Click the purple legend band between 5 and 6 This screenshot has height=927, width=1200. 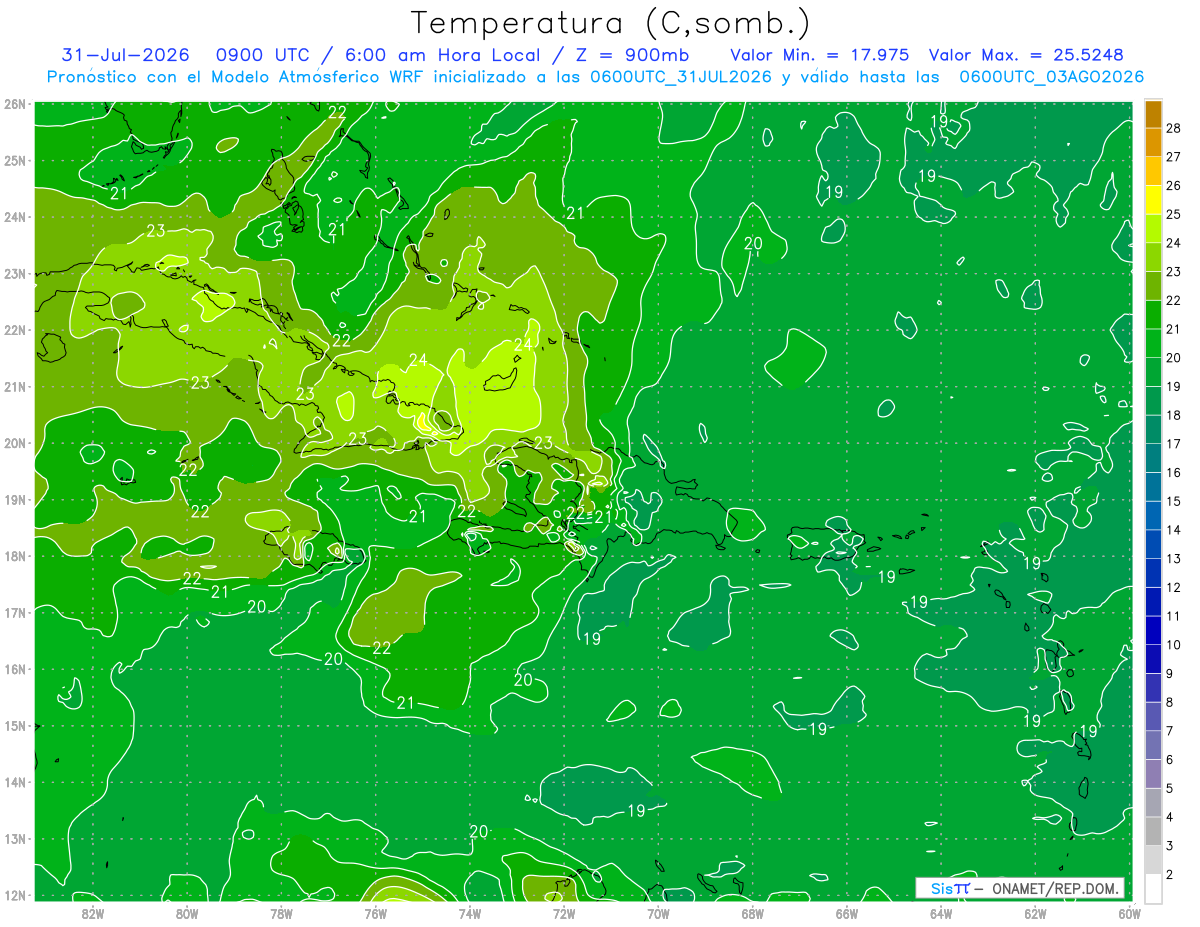tap(1153, 773)
